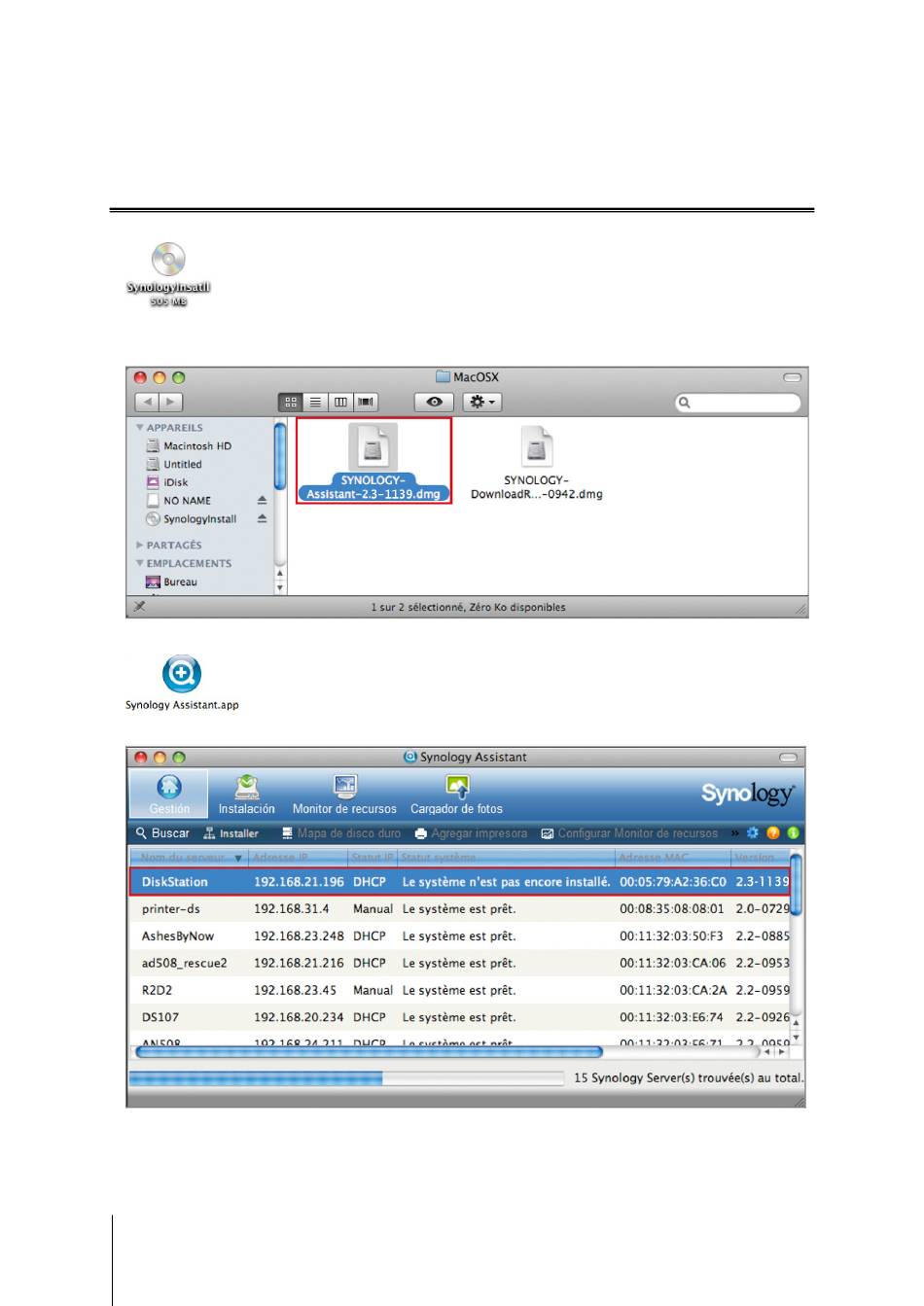Image resolution: width=924 pixels, height=1306 pixels.
Task: Click Mapa de disco duro
Action: click(341, 833)
